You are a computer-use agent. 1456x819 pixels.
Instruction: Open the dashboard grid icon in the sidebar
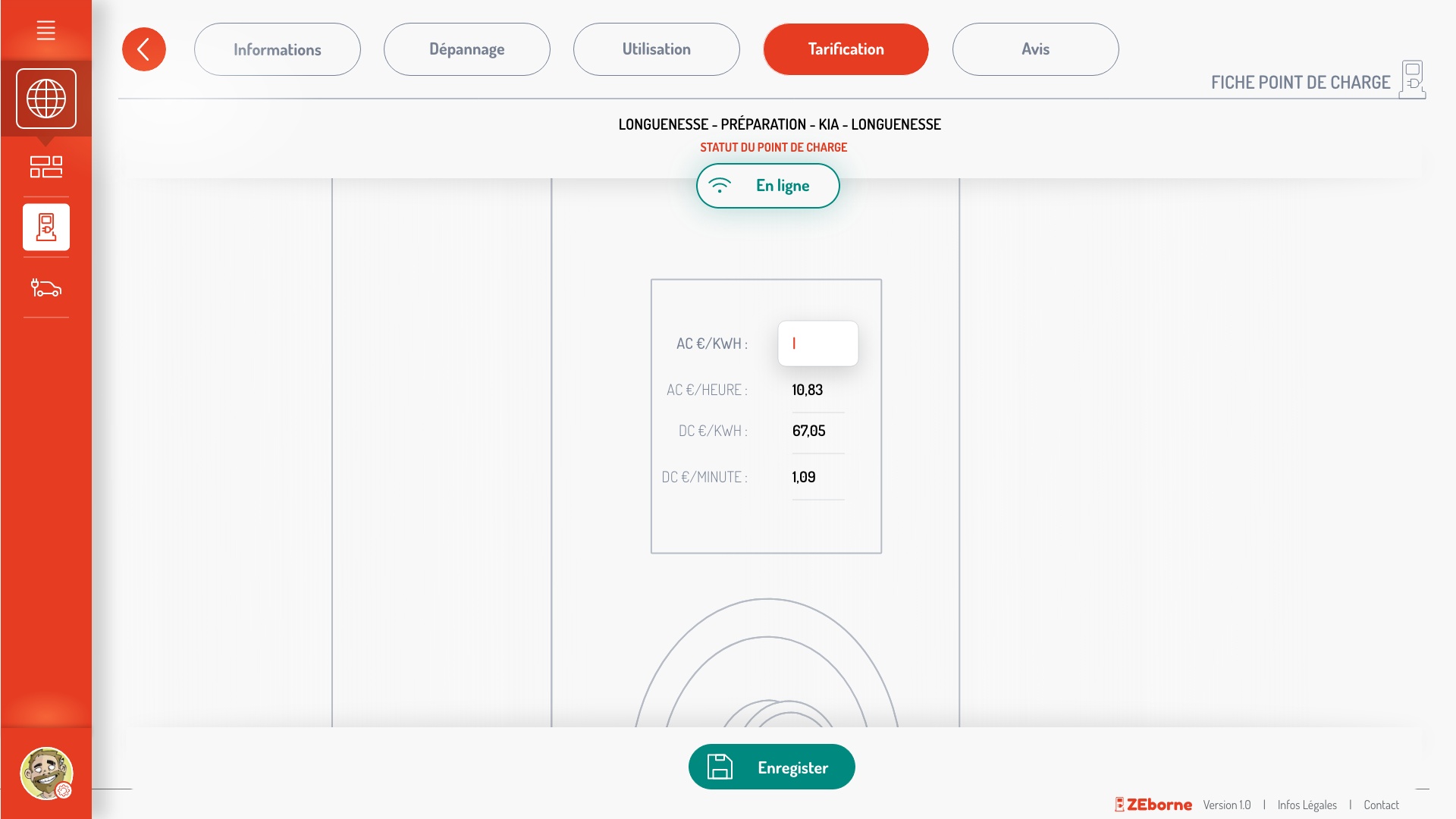point(45,167)
